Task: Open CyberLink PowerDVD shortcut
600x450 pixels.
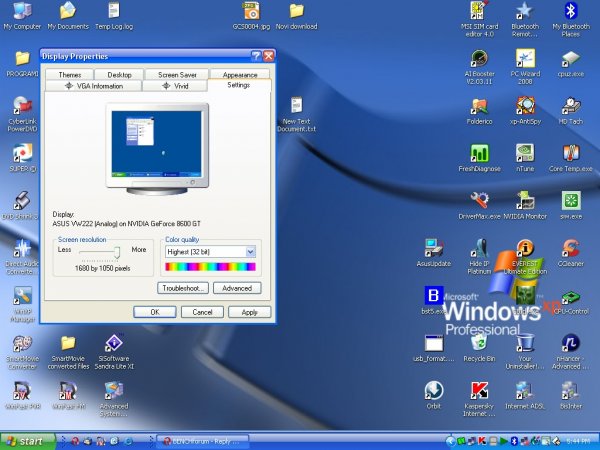Action: [x=22, y=114]
